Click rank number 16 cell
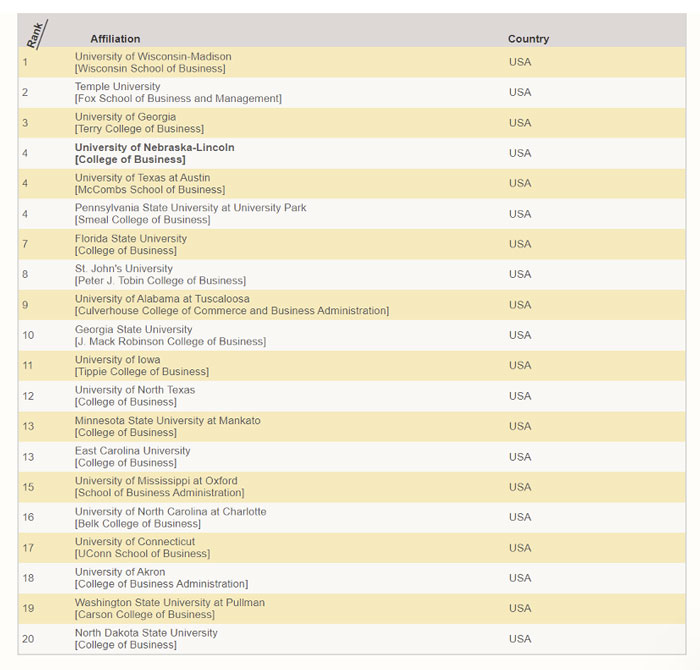Viewport: 700px width, 670px height. coord(28,517)
